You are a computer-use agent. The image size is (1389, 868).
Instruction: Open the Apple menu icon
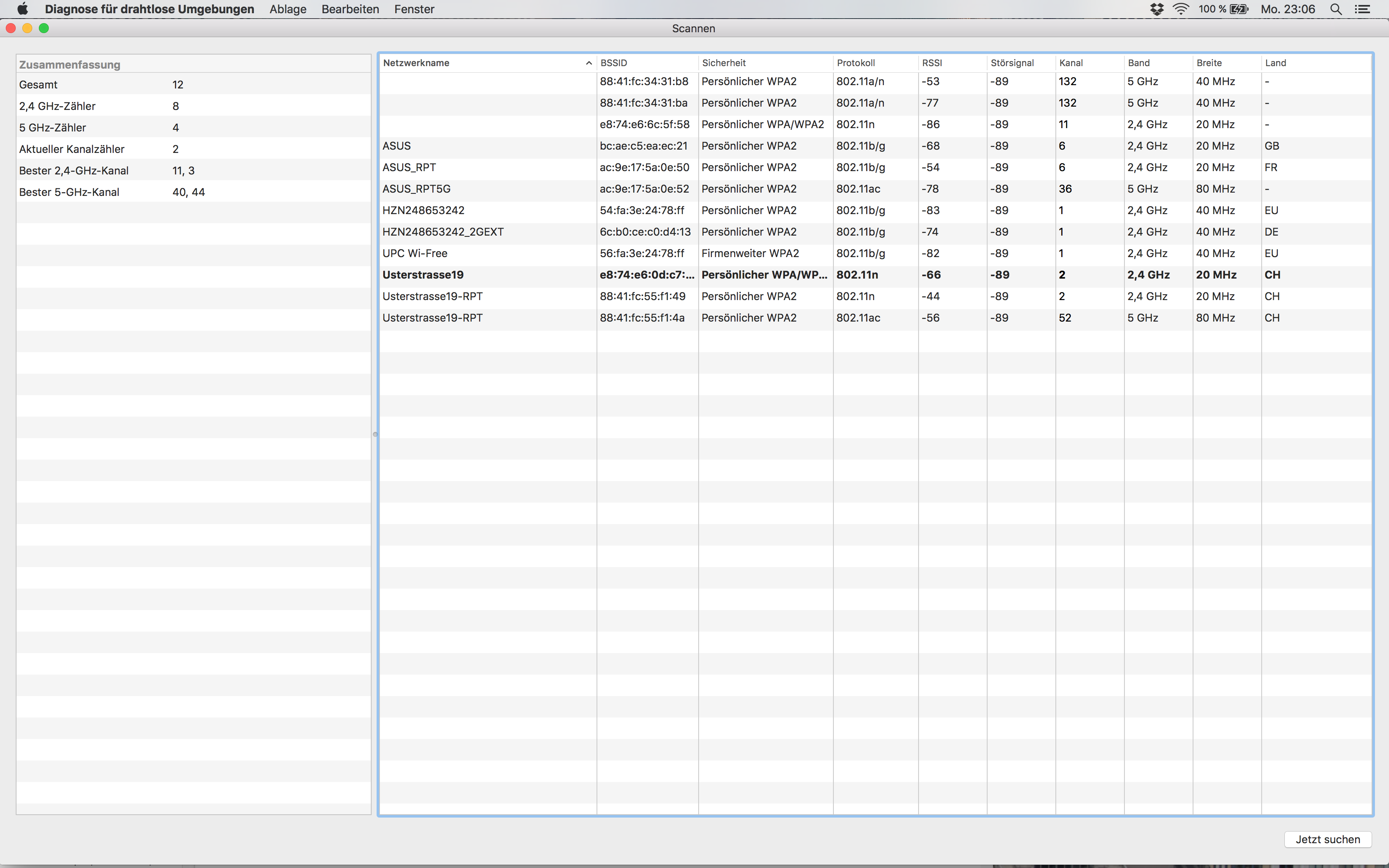coord(22,9)
